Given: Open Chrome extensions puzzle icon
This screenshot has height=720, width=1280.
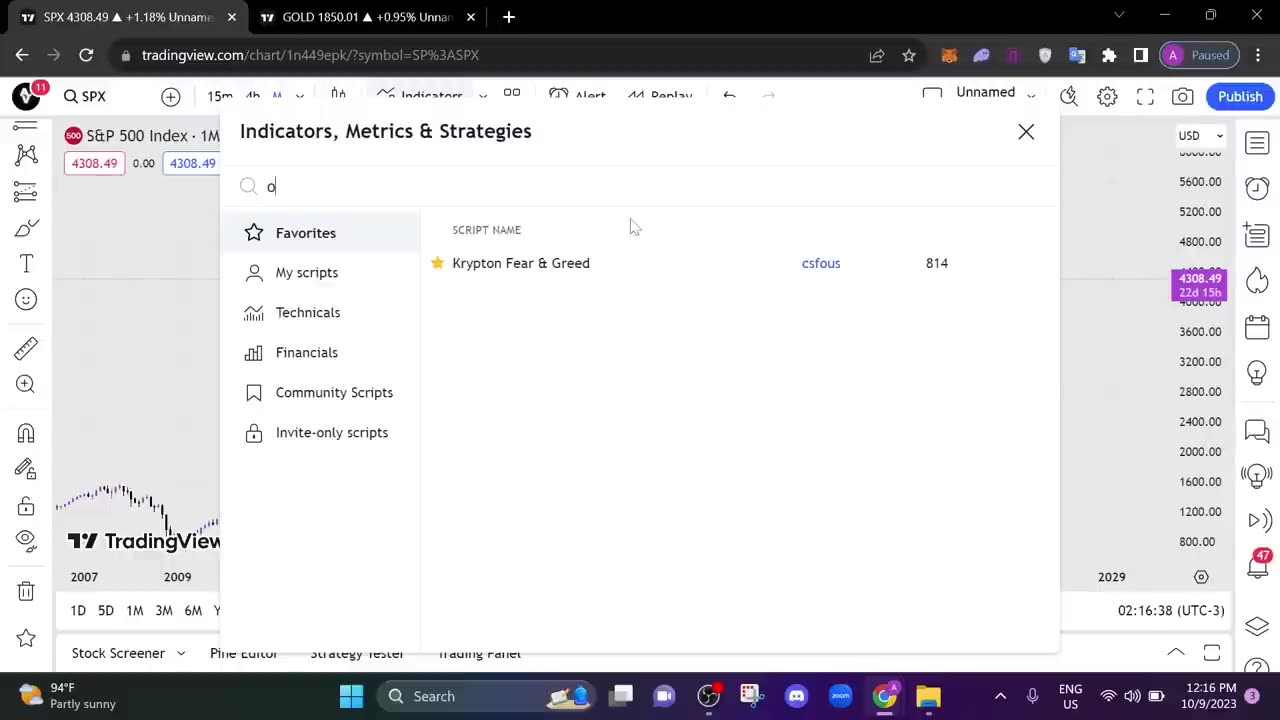Looking at the screenshot, I should (x=1109, y=55).
